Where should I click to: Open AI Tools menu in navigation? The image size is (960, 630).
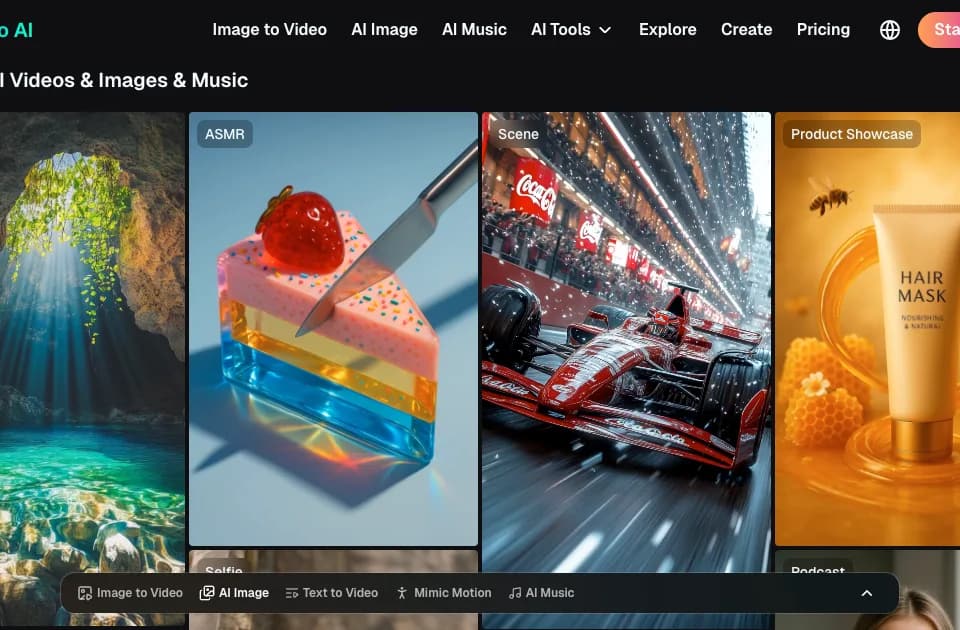click(571, 29)
